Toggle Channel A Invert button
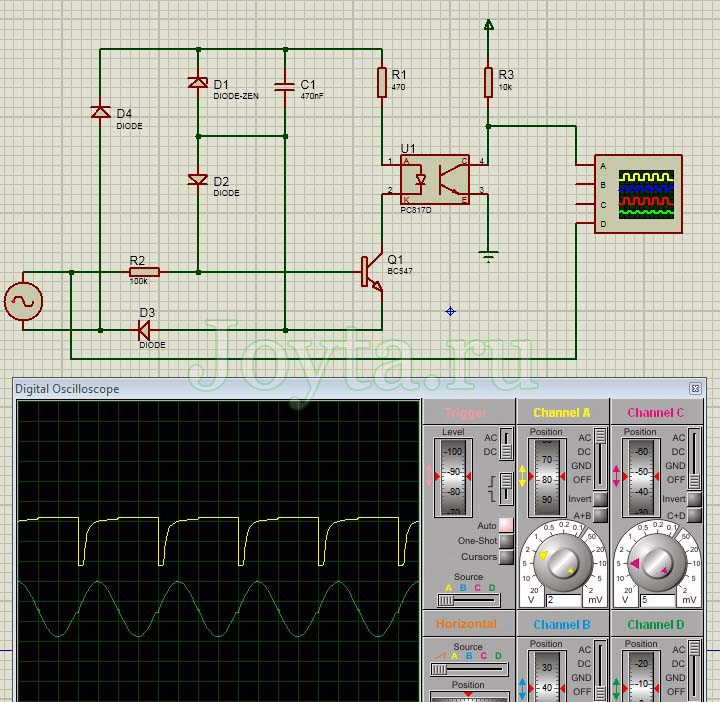The width and height of the screenshot is (720, 702). click(x=600, y=499)
